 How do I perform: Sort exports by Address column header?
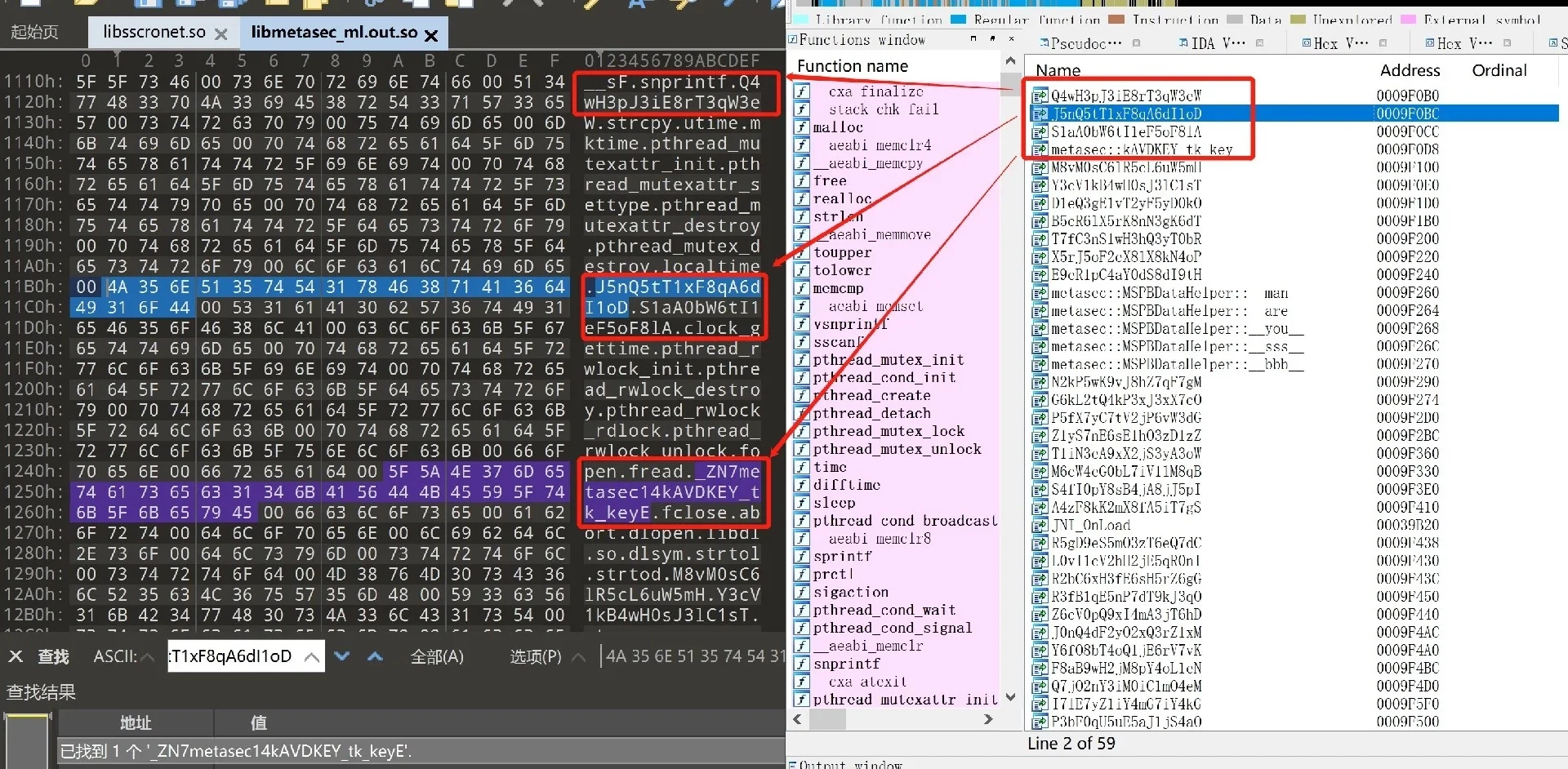tap(1410, 70)
